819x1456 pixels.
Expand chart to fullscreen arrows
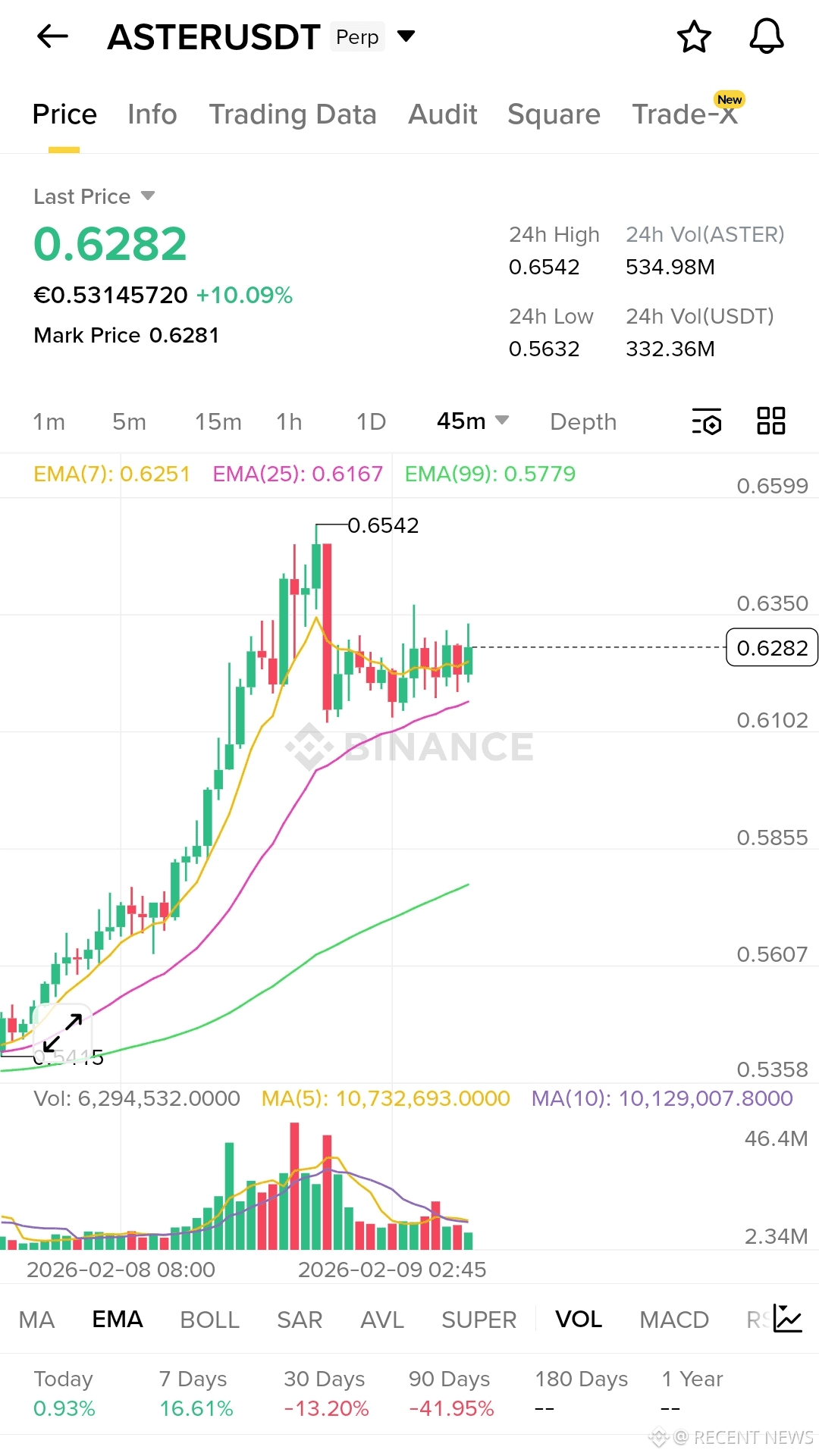pyautogui.click(x=63, y=1032)
